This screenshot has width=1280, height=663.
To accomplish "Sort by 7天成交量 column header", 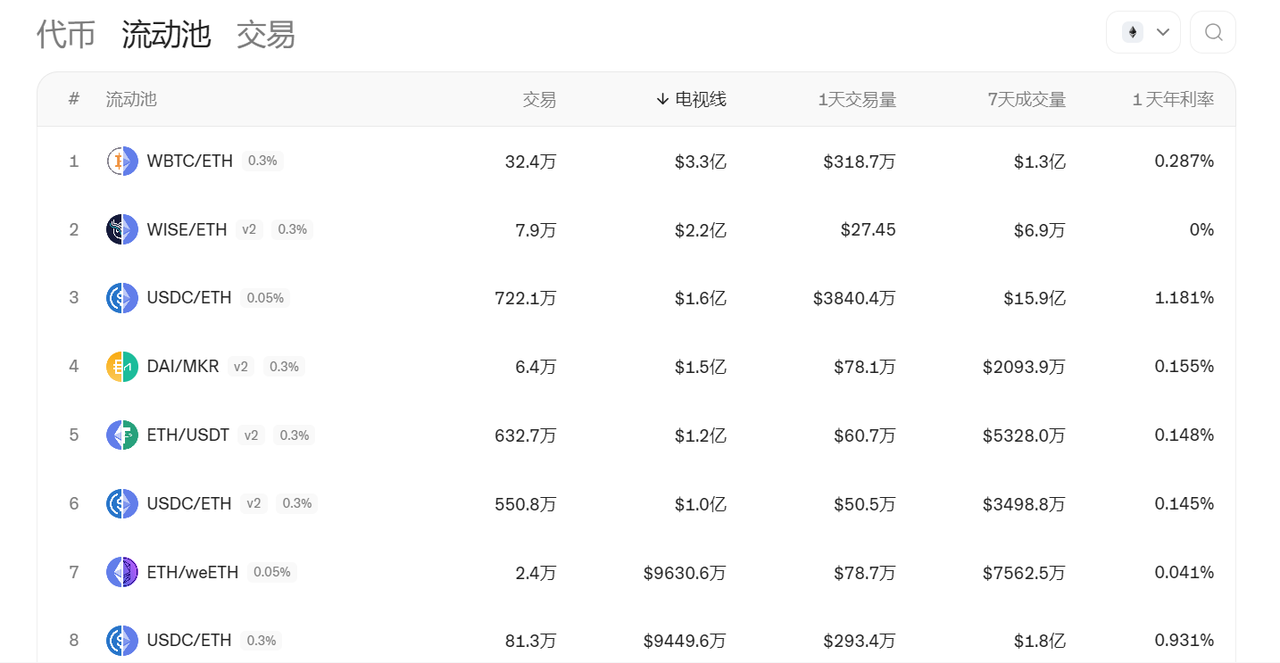I will coord(1026,99).
